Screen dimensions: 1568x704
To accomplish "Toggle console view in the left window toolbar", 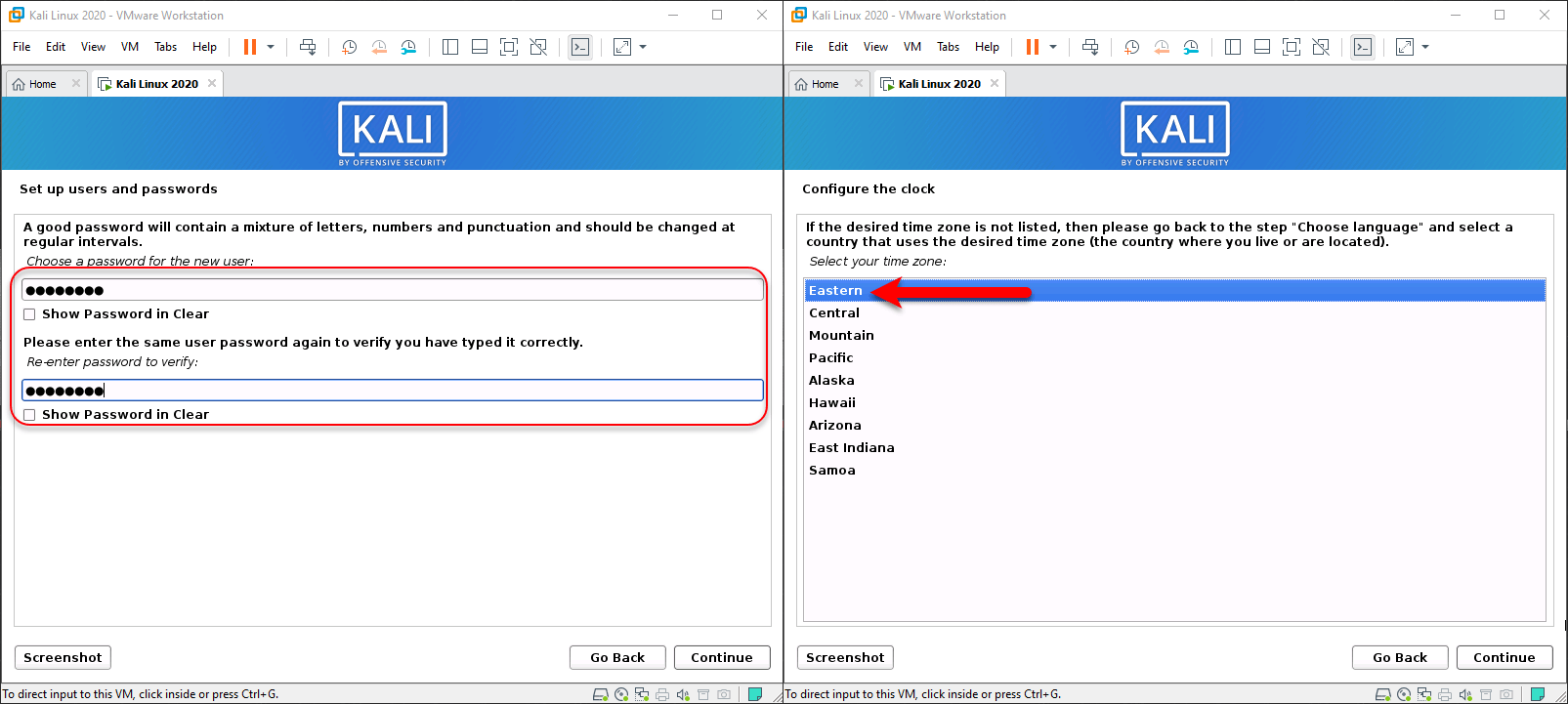I will point(580,47).
